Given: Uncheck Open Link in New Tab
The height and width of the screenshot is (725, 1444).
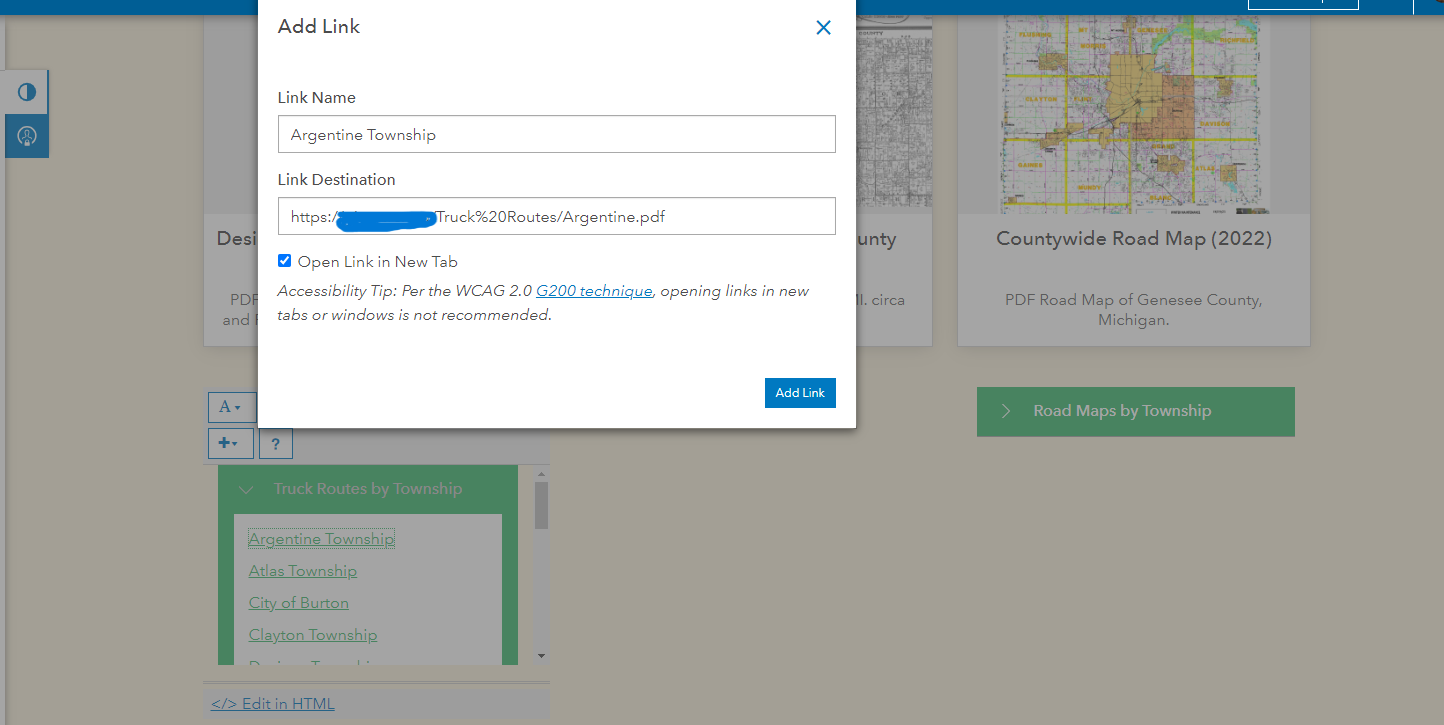Looking at the screenshot, I should tap(284, 260).
